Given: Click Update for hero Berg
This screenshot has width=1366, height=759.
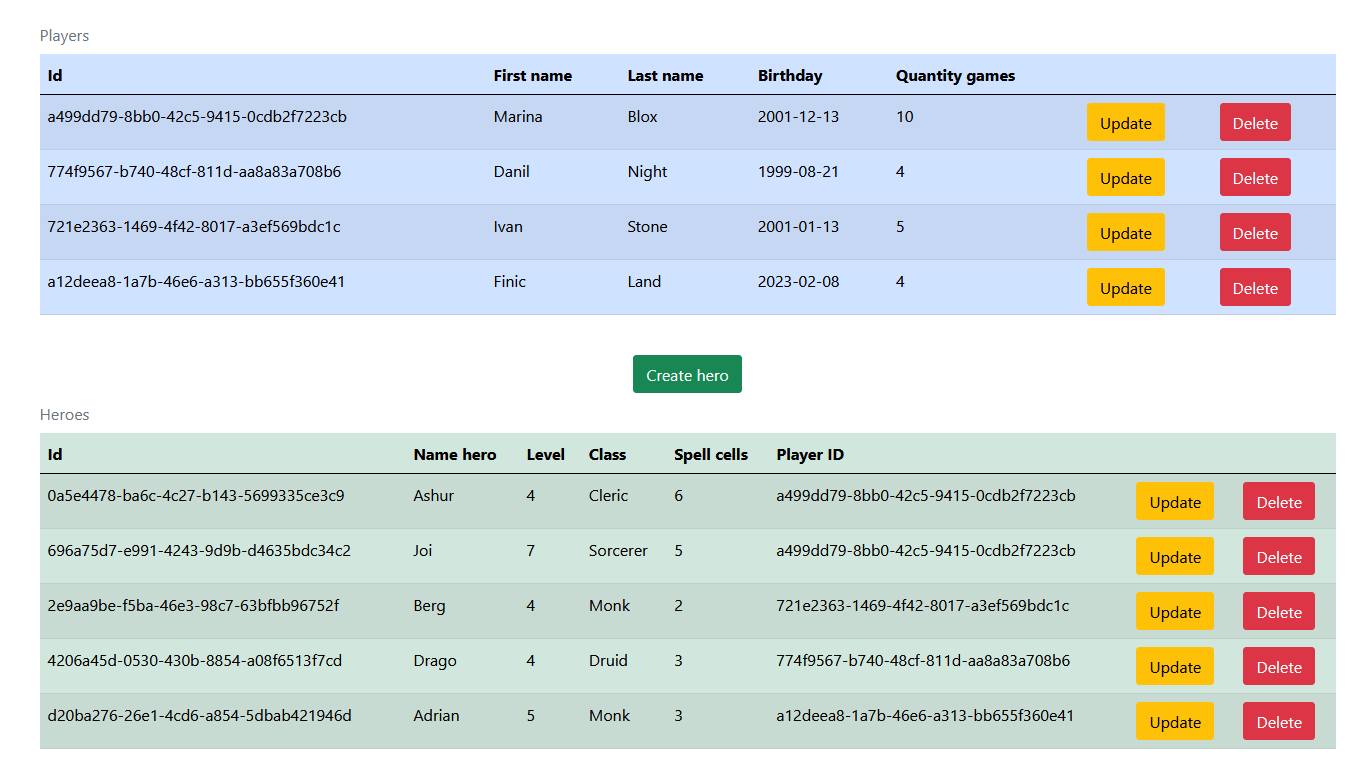Looking at the screenshot, I should click(x=1174, y=611).
